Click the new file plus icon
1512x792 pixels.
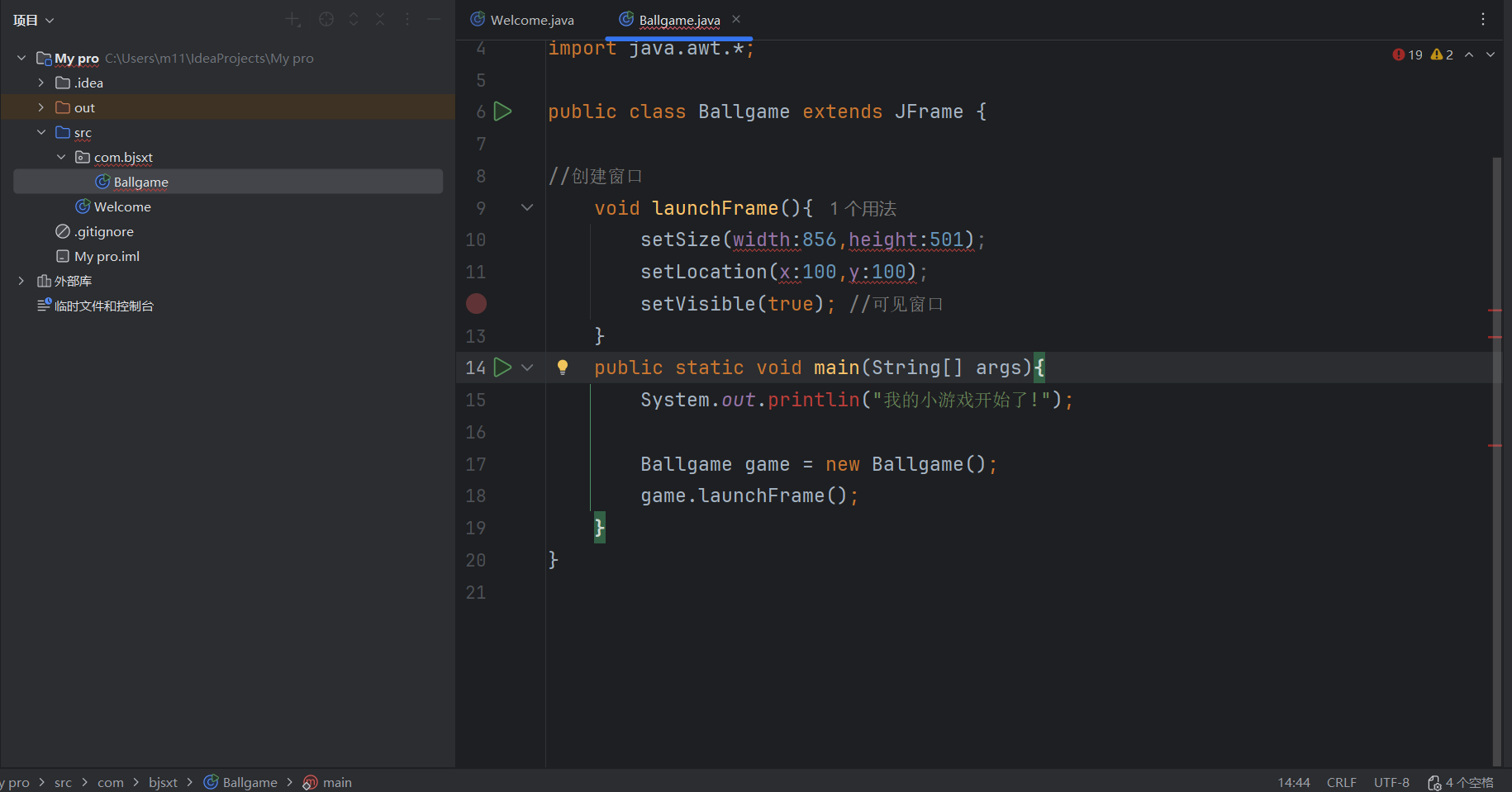292,19
